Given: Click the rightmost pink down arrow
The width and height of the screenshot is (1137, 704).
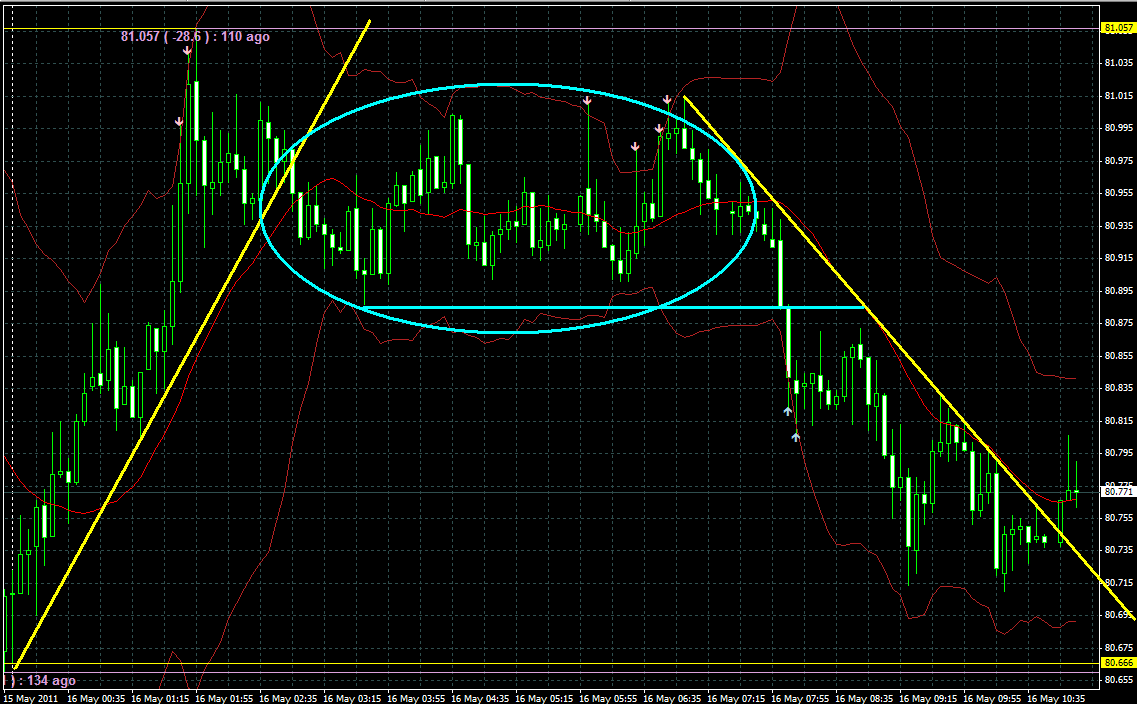Looking at the screenshot, I should pos(667,100).
